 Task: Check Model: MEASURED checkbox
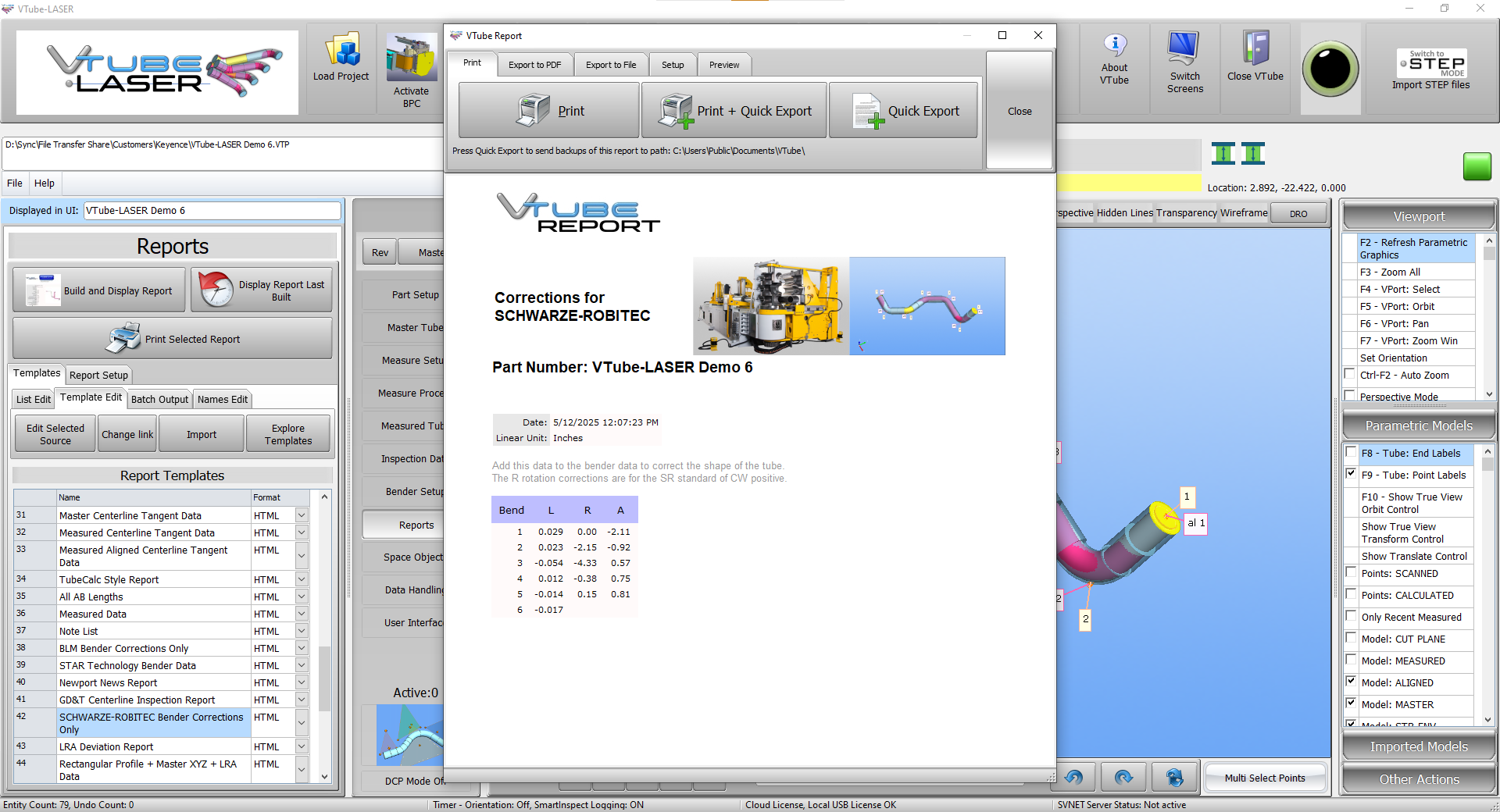[x=1351, y=660]
